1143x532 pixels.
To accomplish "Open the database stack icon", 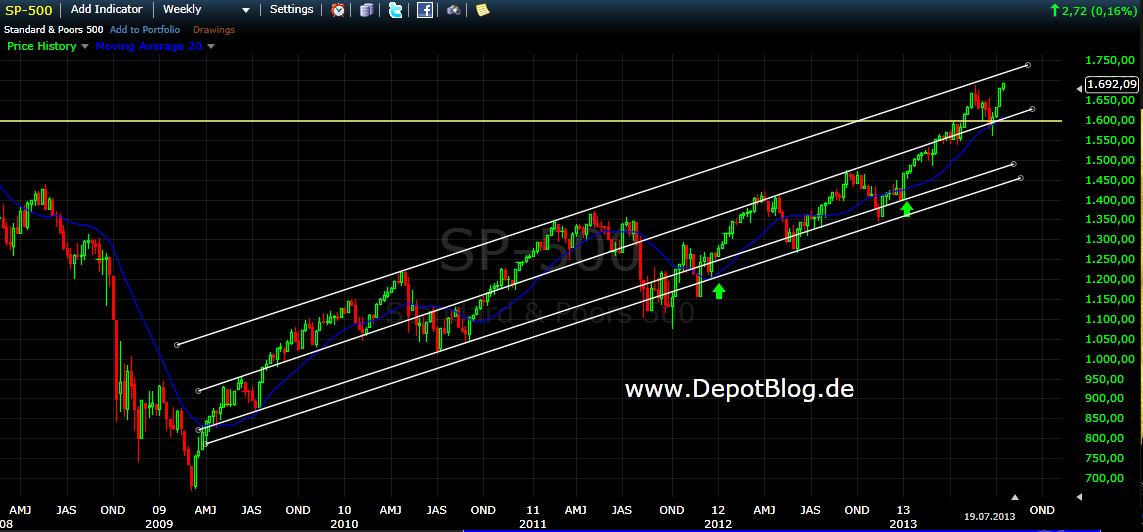I will (367, 10).
